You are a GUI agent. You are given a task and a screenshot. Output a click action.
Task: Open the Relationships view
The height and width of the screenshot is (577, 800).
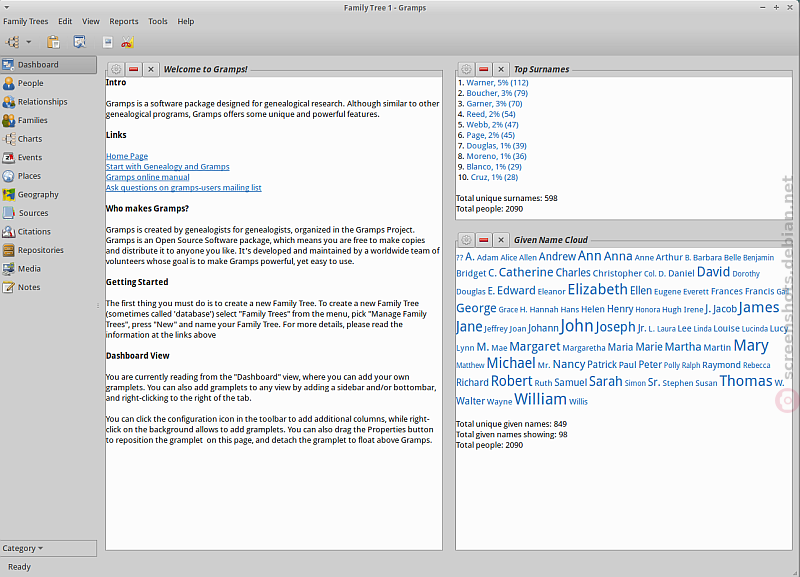(x=48, y=102)
